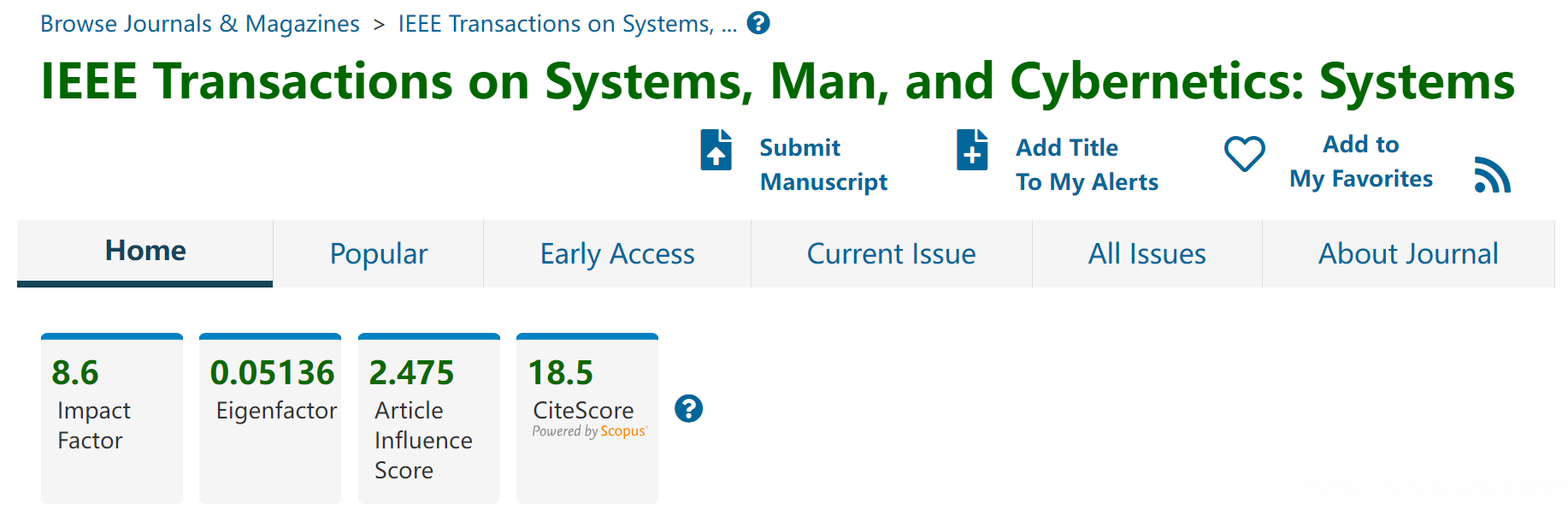The image size is (1568, 522).
Task: Open the Current Issue tab
Action: [892, 253]
